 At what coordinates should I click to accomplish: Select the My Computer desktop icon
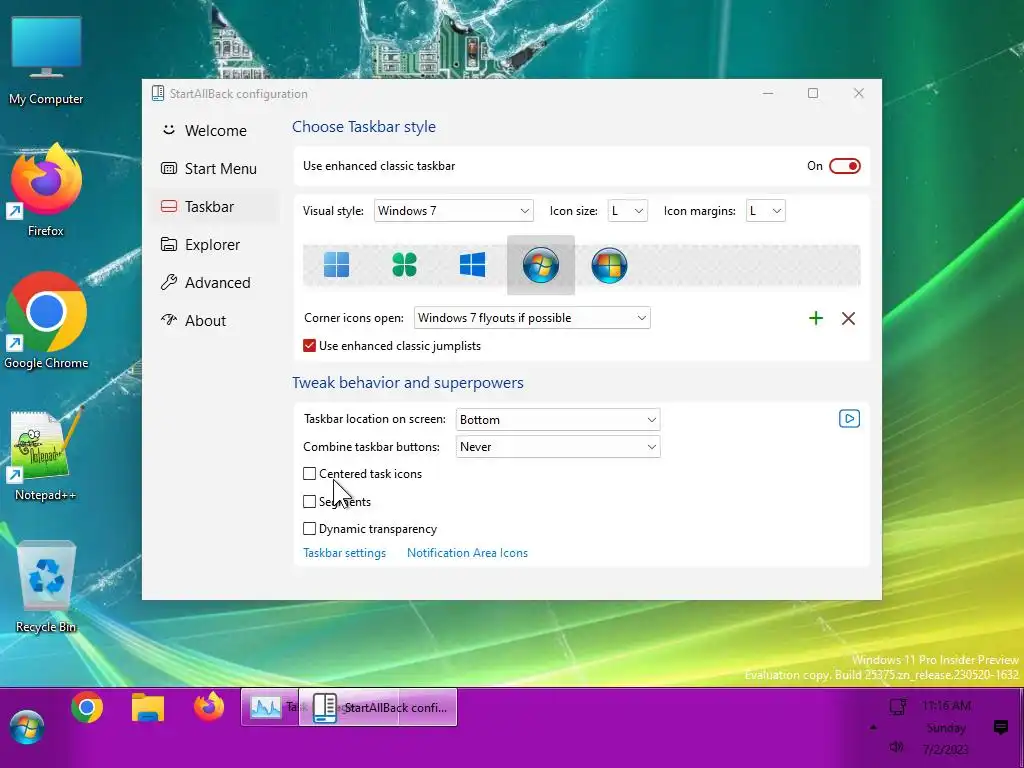(46, 61)
